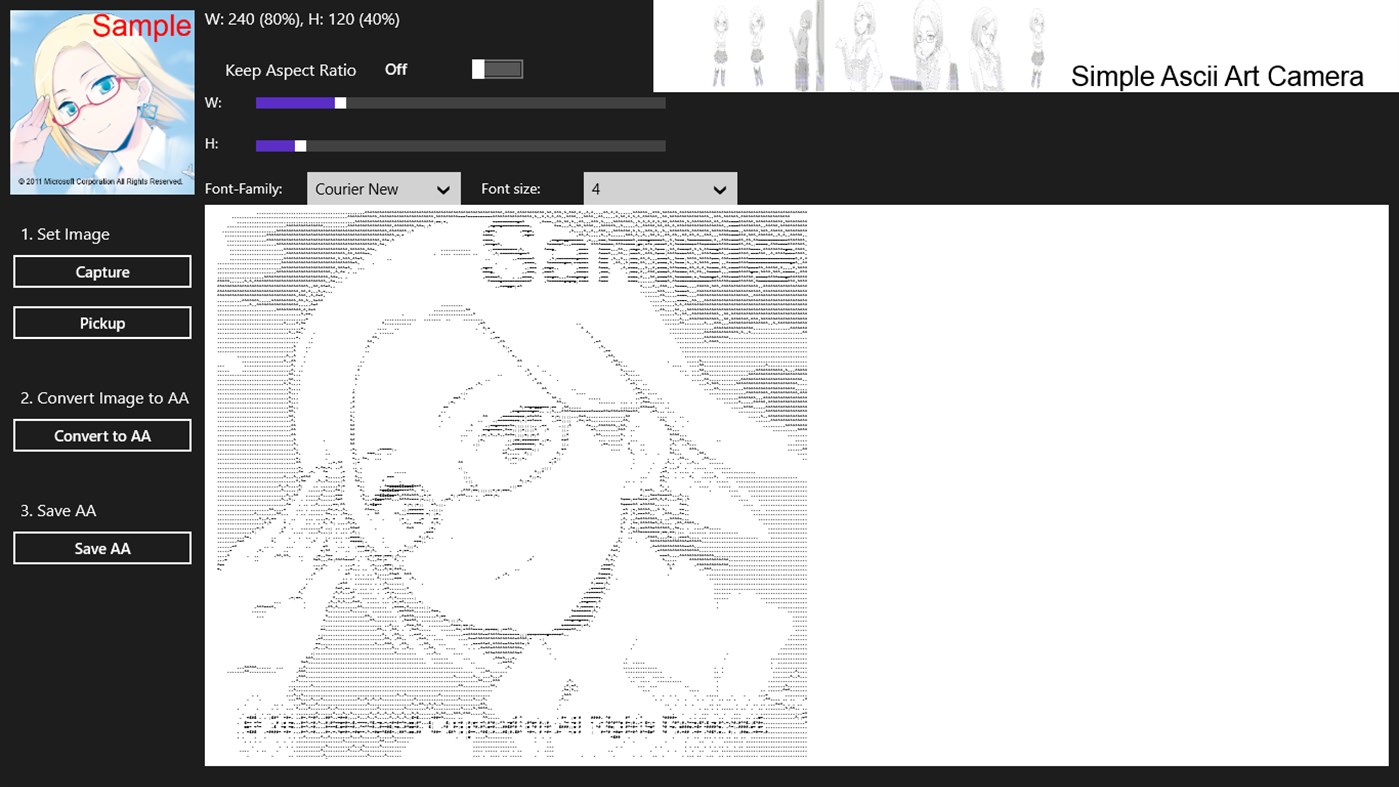The width and height of the screenshot is (1399, 787).
Task: Click the Simple Ascii Art Camera title
Action: coord(1216,75)
